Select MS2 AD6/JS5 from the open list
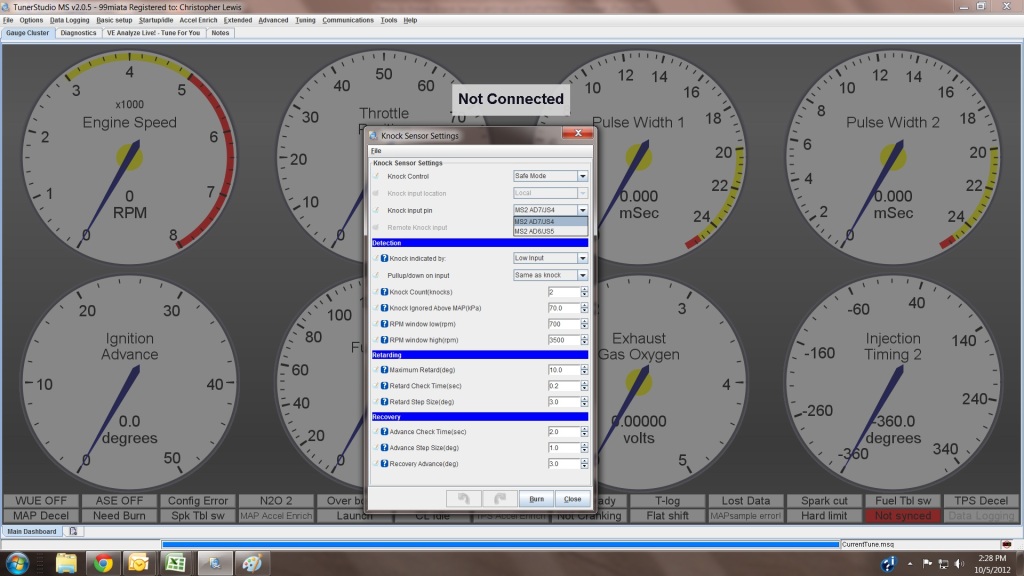Viewport: 1024px width, 576px height. tap(546, 231)
